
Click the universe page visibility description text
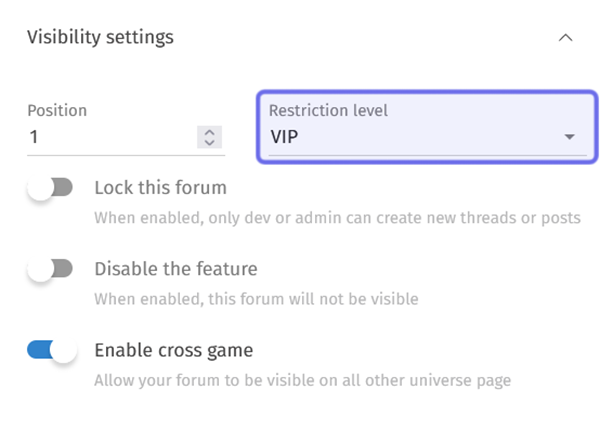click(x=303, y=380)
